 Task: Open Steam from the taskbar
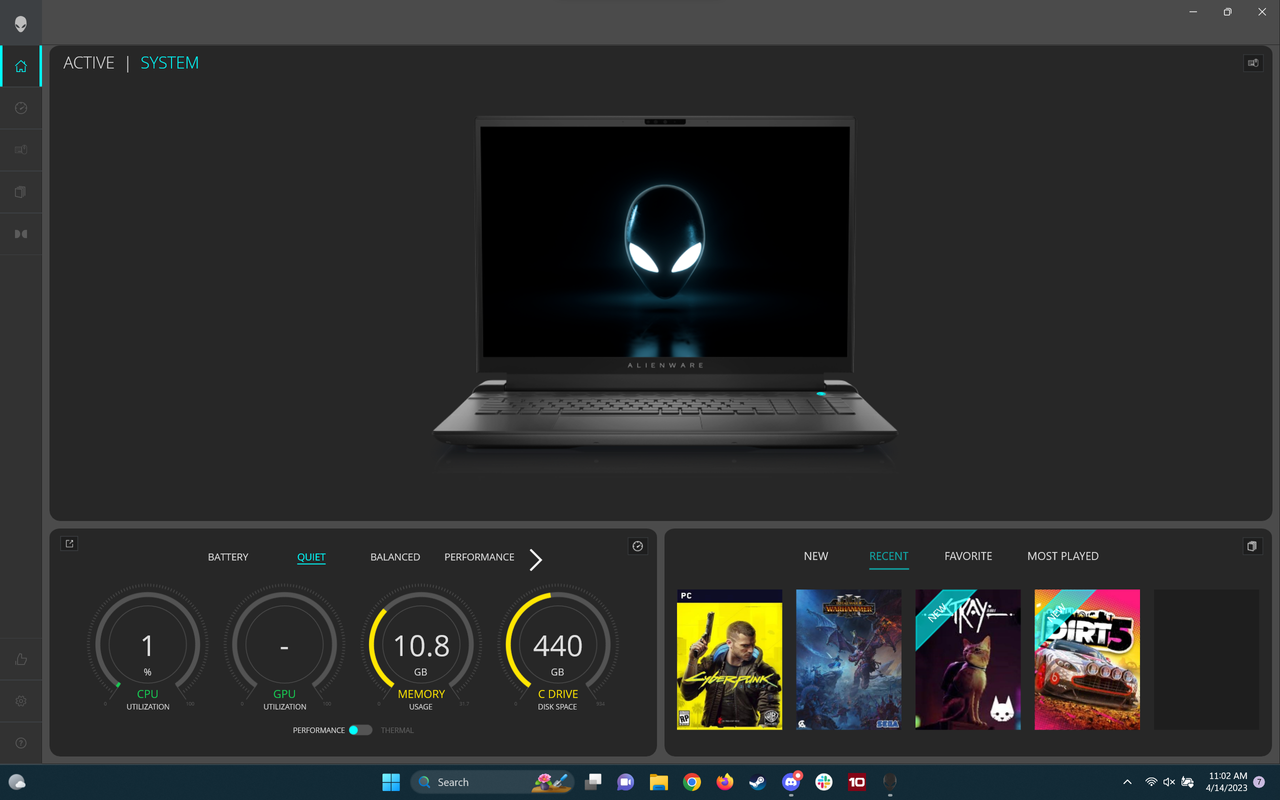click(758, 782)
